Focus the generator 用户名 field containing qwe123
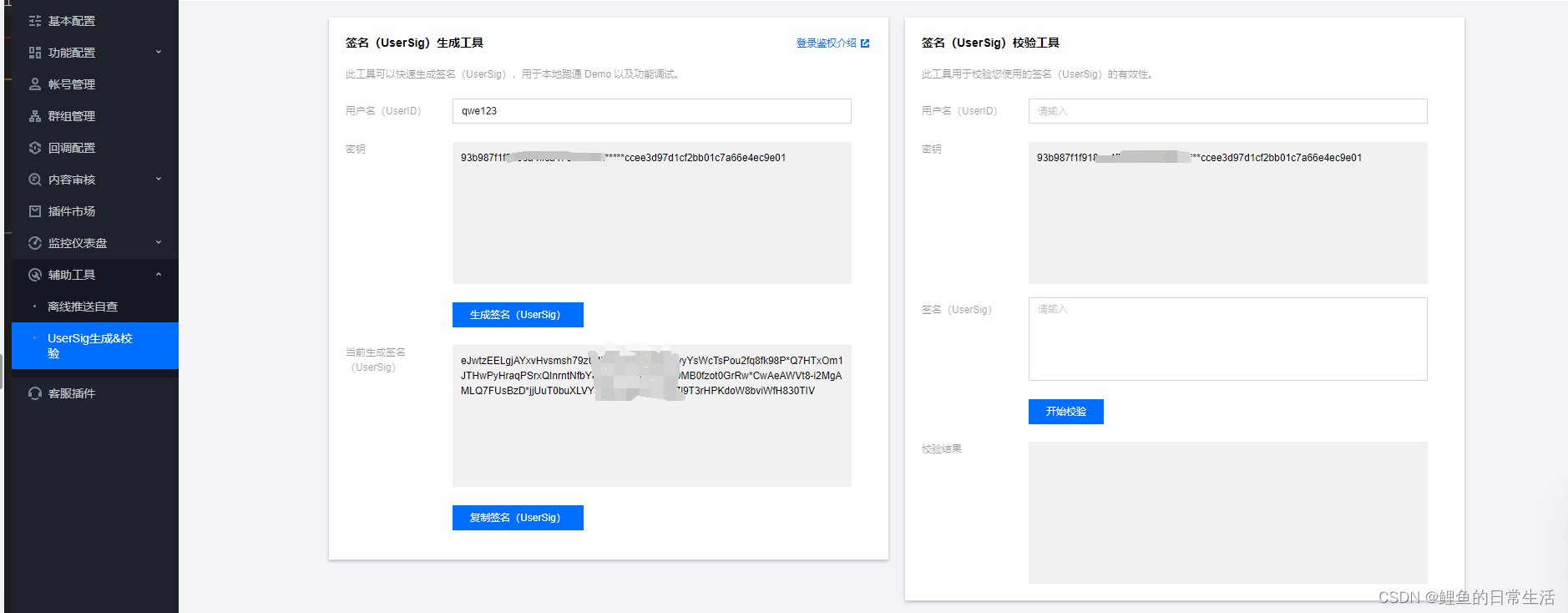The width and height of the screenshot is (1568, 613). 652,111
